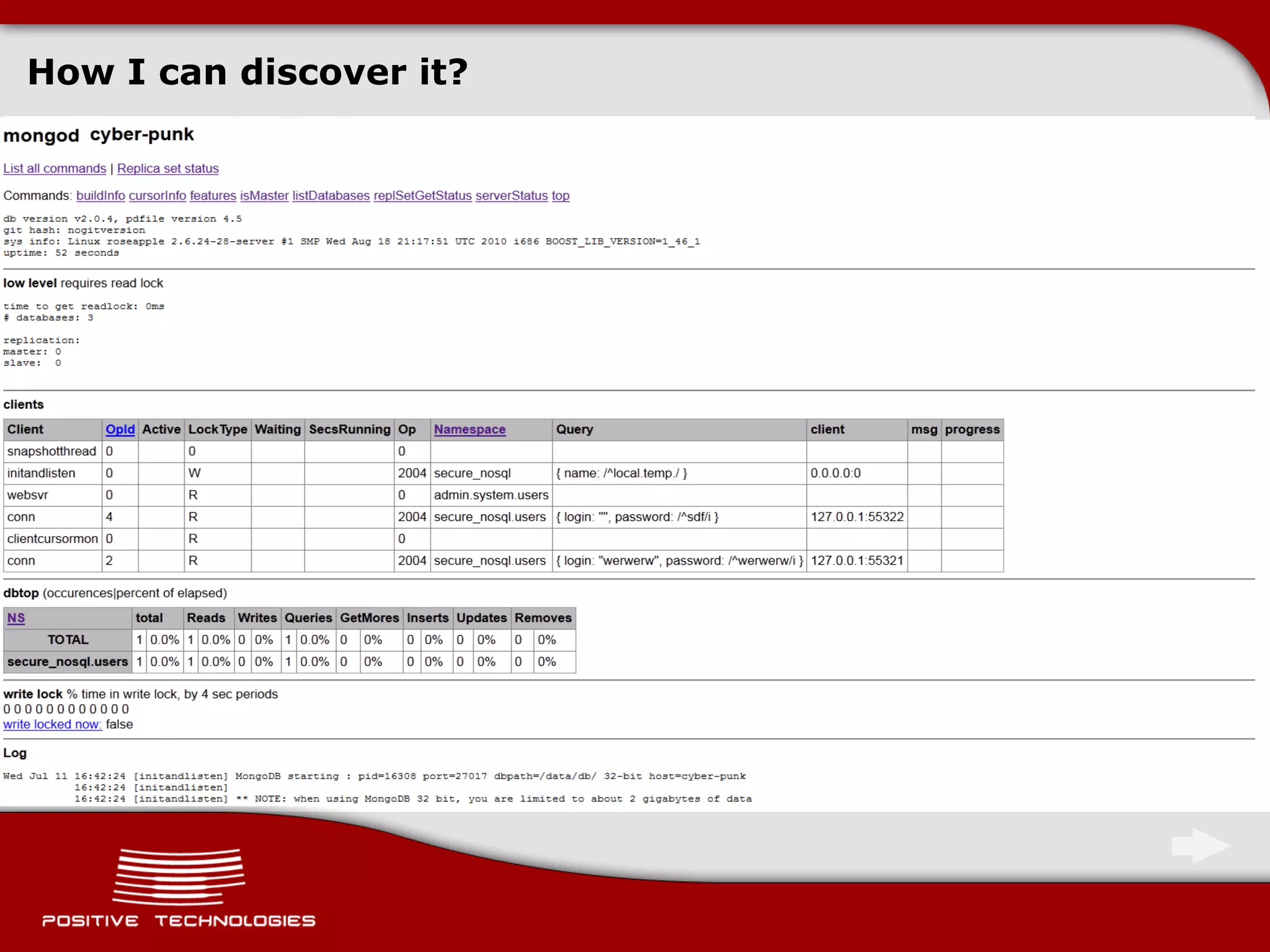Click the time to get readlock line
1270x952 pixels.
pyautogui.click(x=84, y=307)
